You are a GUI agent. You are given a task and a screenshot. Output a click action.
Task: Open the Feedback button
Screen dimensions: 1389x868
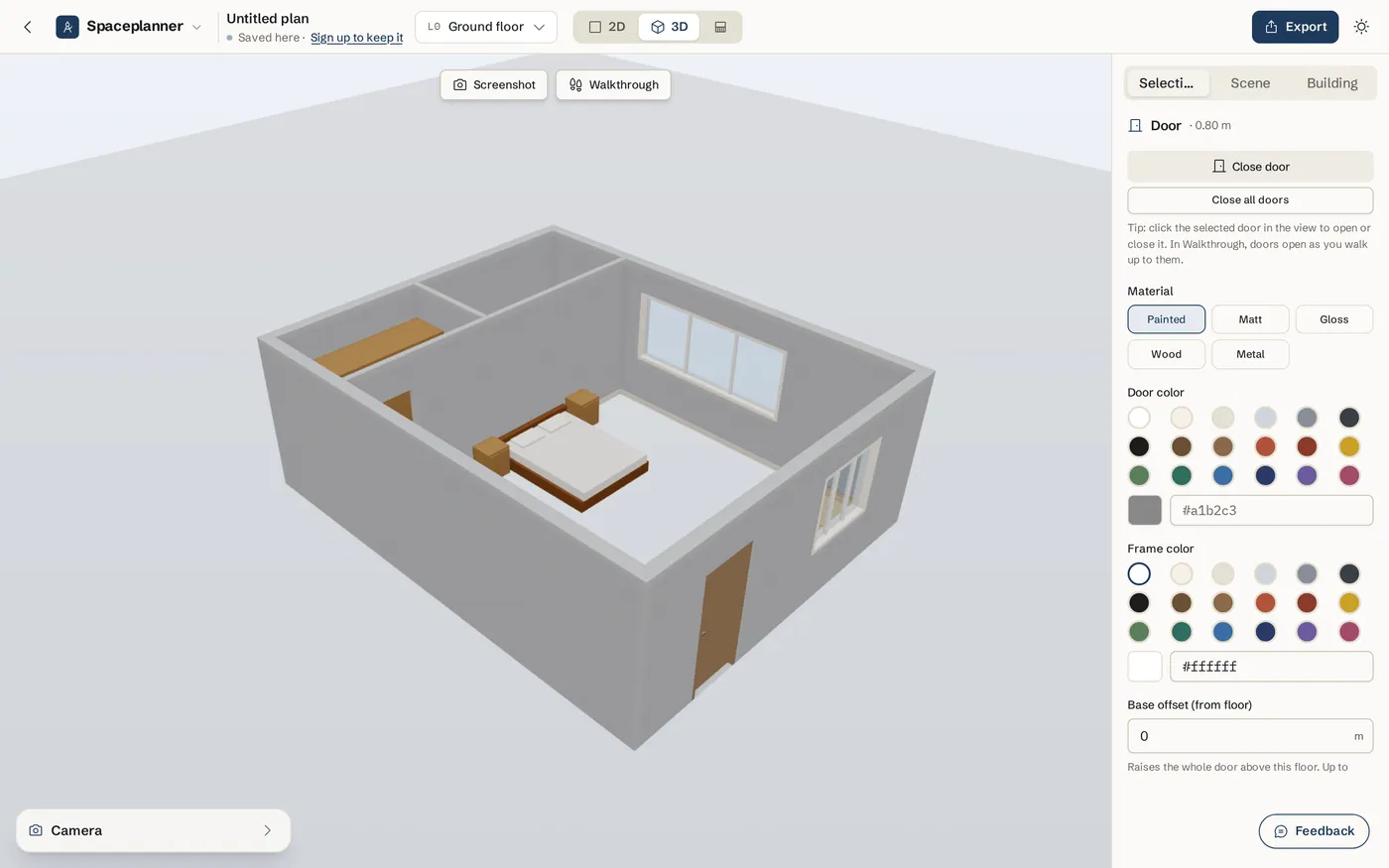pyautogui.click(x=1314, y=831)
